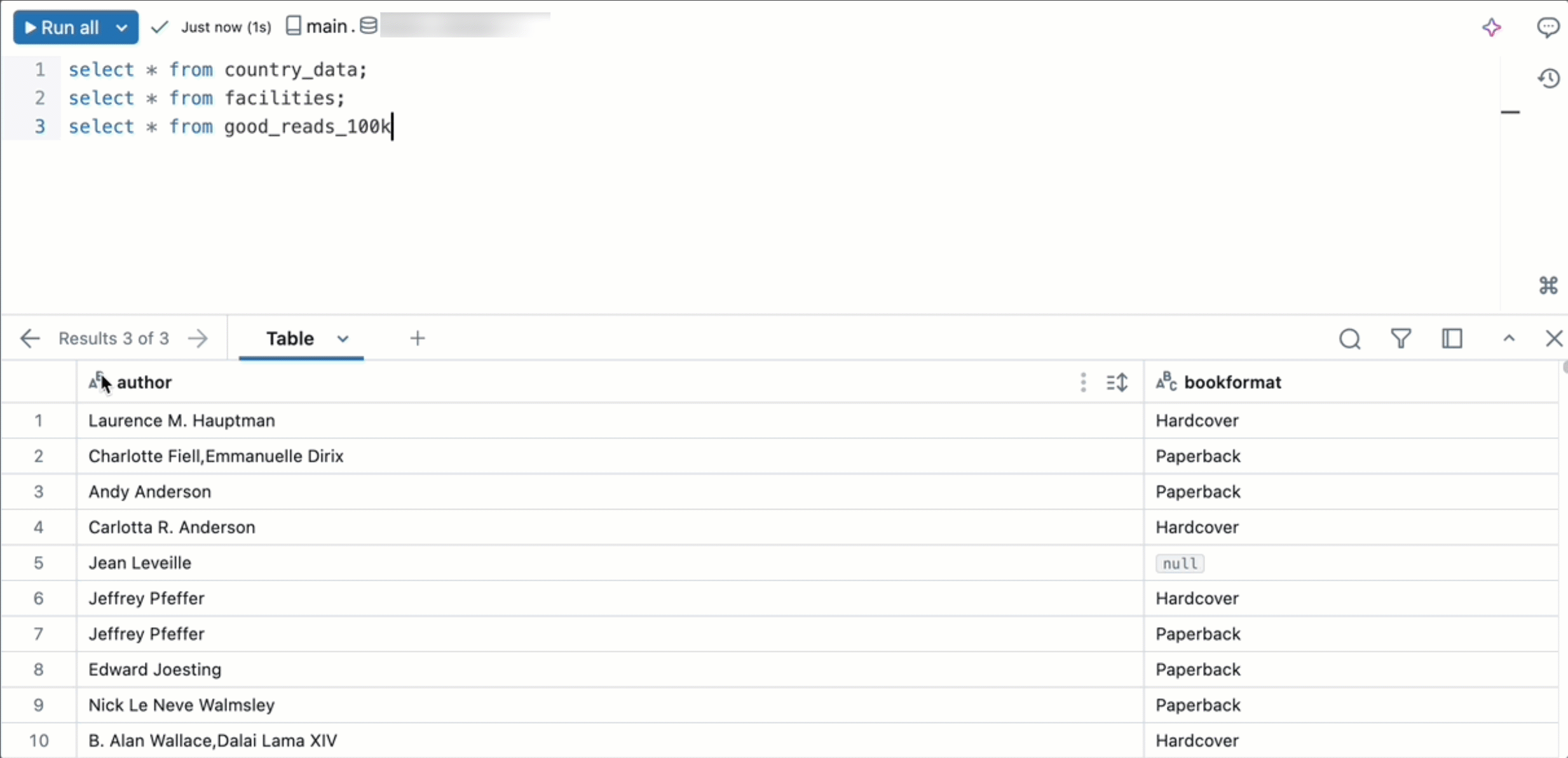Expand the author column menu
Viewport: 1568px width, 758px height.
click(1082, 382)
